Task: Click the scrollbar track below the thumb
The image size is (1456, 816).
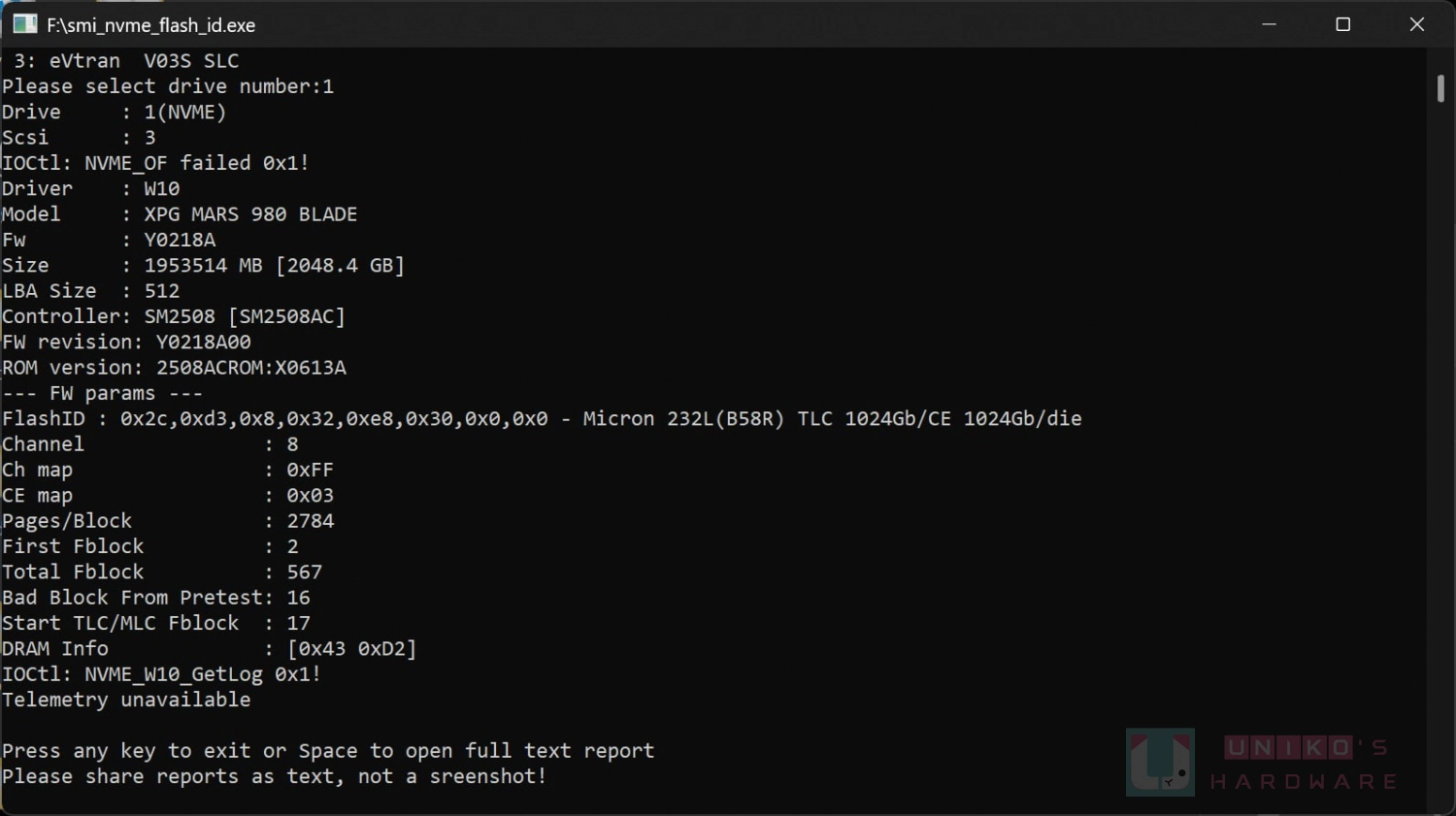Action: point(1440,456)
